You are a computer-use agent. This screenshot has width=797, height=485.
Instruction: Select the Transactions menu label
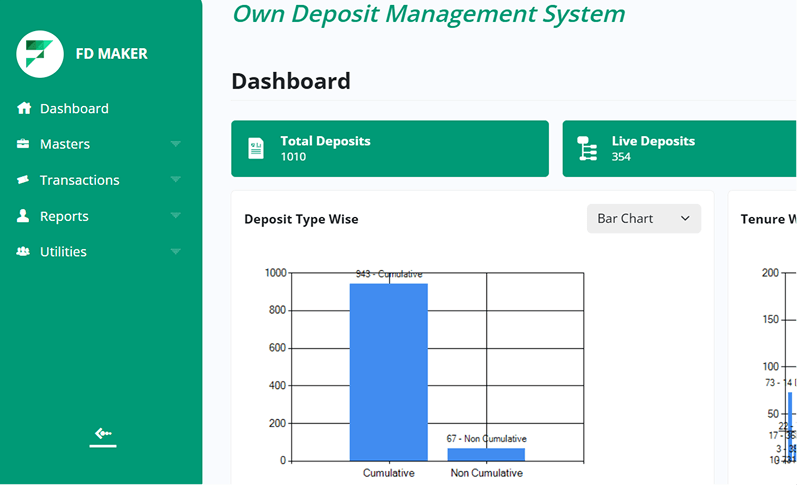(79, 180)
